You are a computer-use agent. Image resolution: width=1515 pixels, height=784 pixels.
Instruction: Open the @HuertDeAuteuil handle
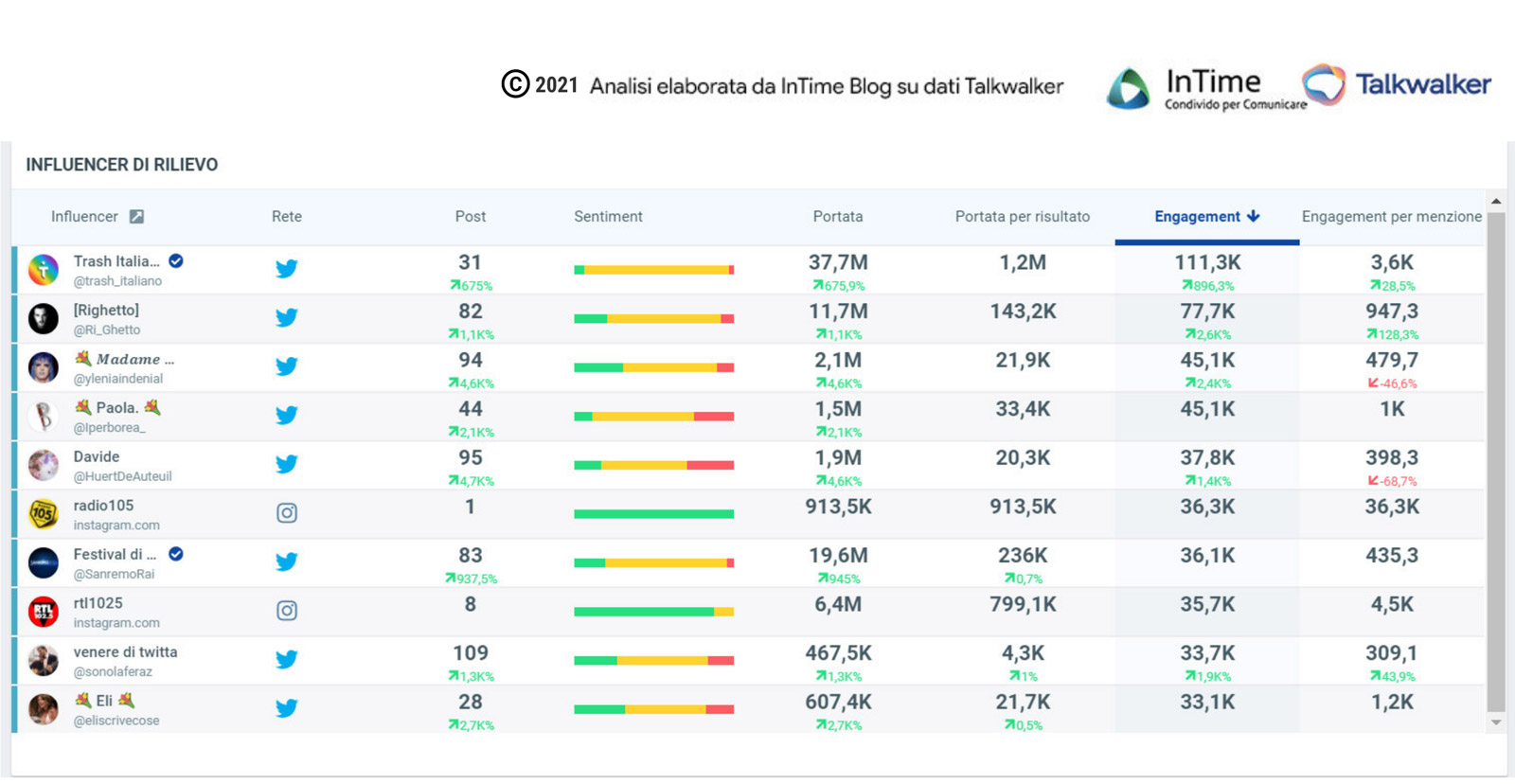(123, 477)
